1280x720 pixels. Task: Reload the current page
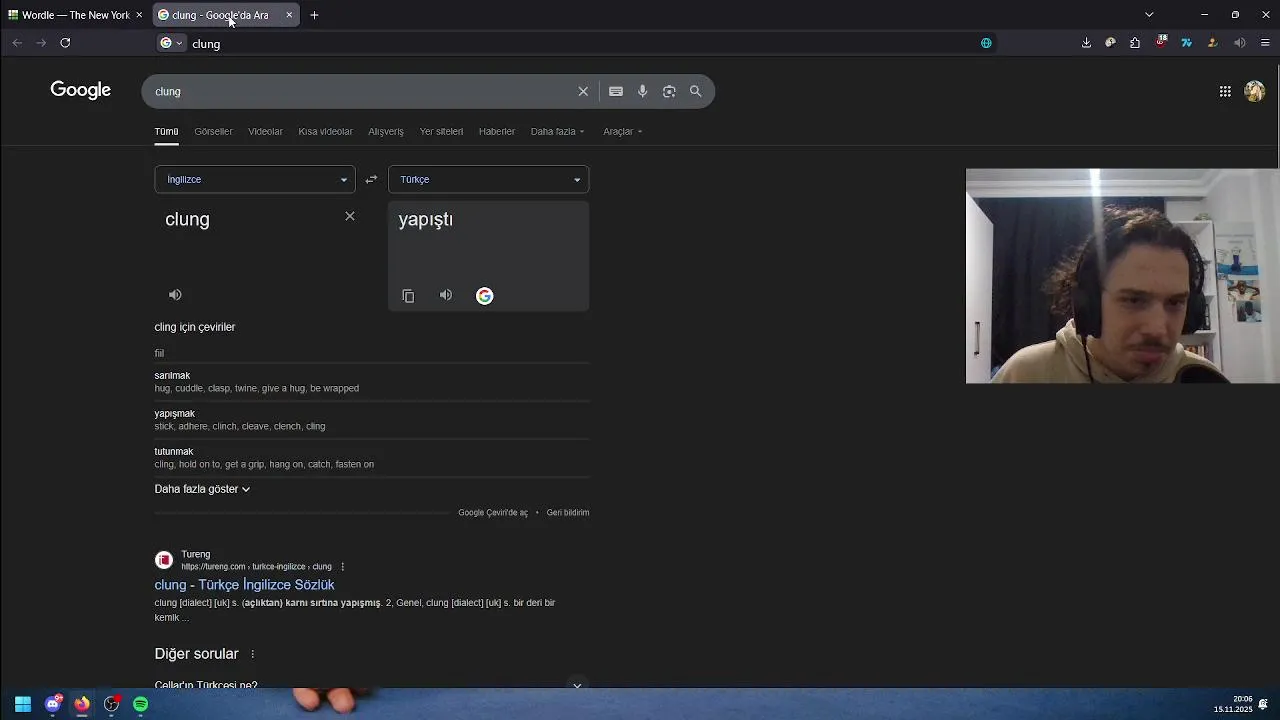[65, 43]
